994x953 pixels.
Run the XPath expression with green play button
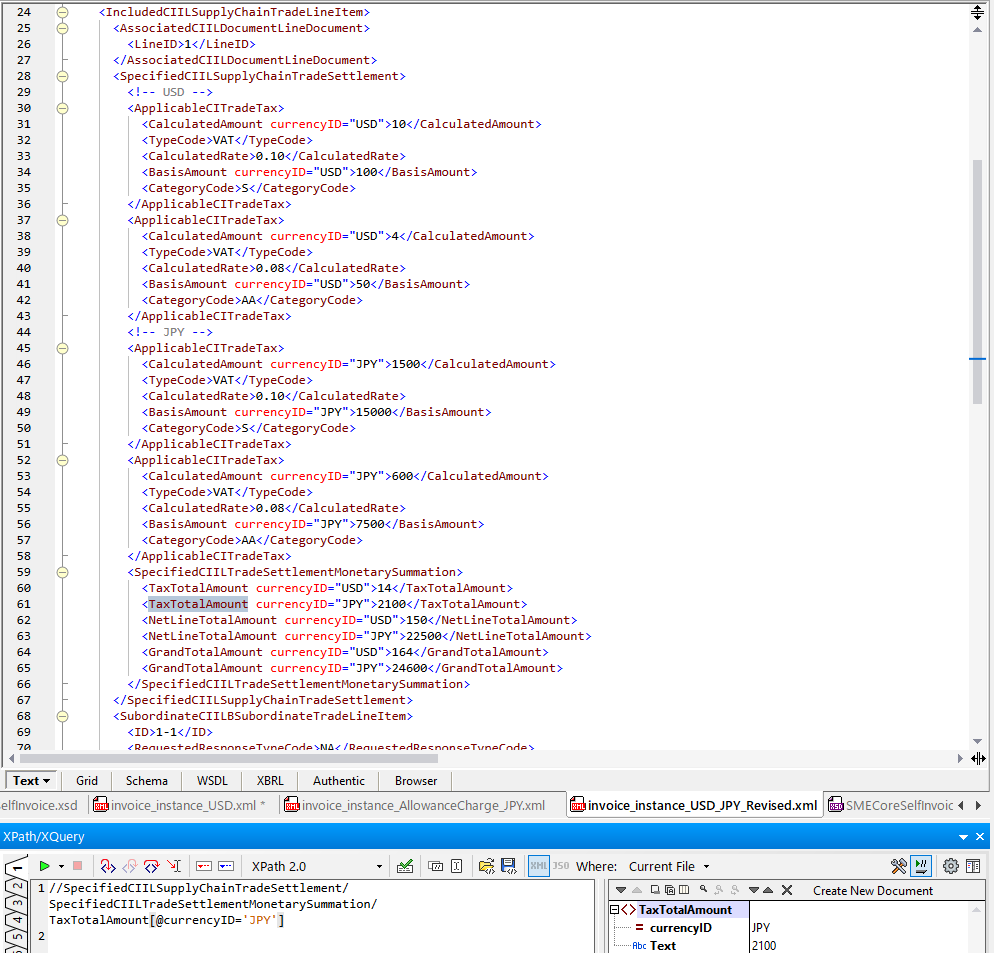(44, 866)
